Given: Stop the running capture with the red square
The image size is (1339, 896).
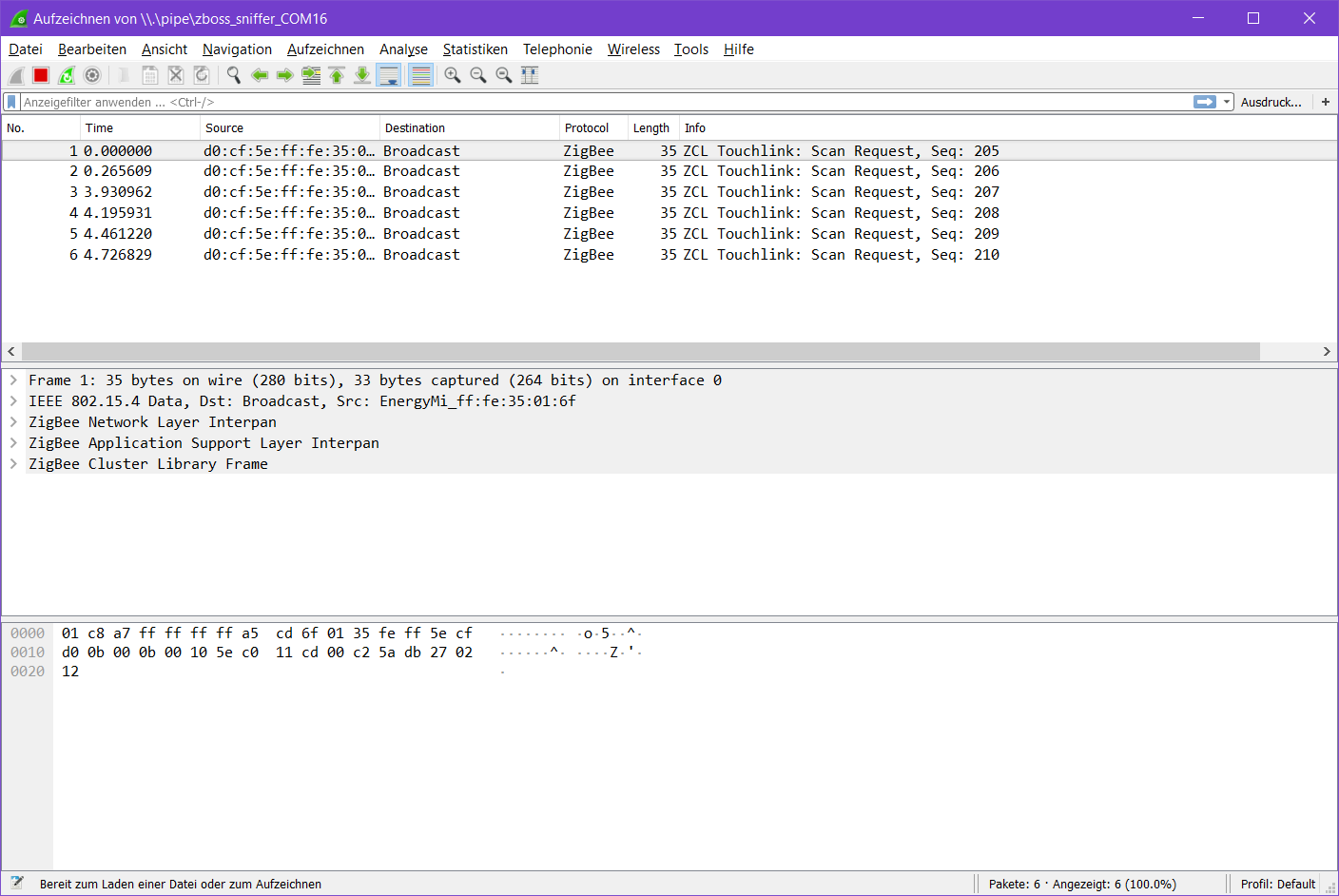Looking at the screenshot, I should click(41, 75).
